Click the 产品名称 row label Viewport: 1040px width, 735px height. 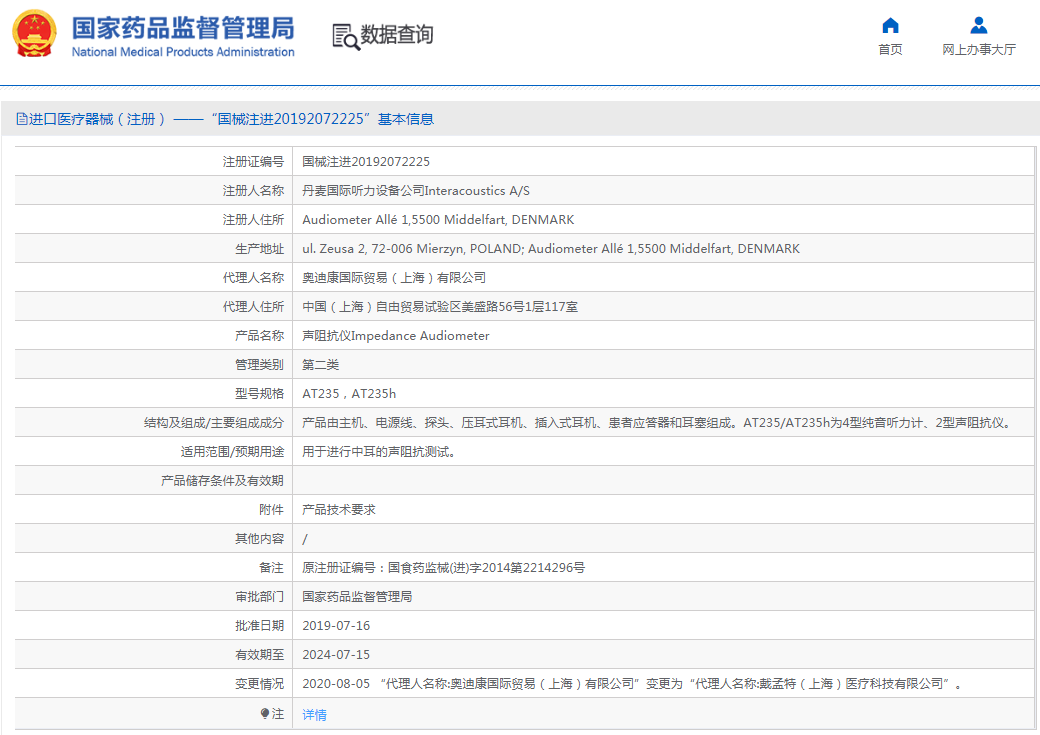click(259, 336)
